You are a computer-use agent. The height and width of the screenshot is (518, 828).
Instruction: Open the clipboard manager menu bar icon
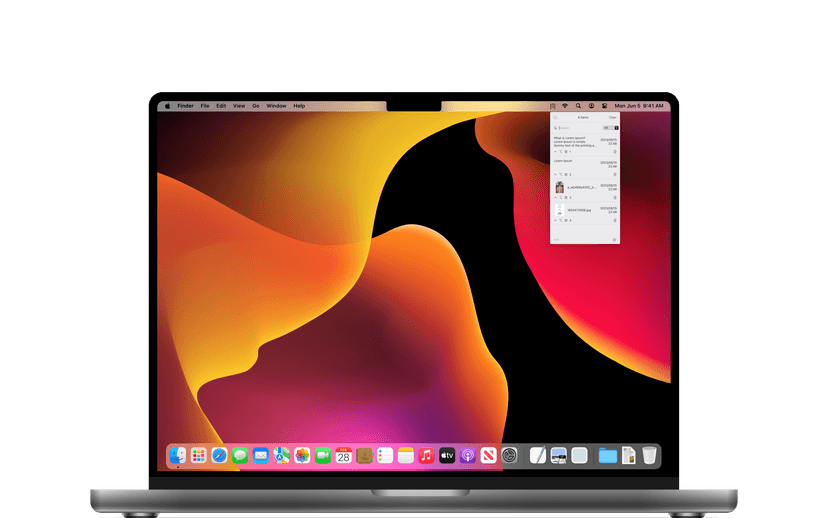click(x=552, y=106)
